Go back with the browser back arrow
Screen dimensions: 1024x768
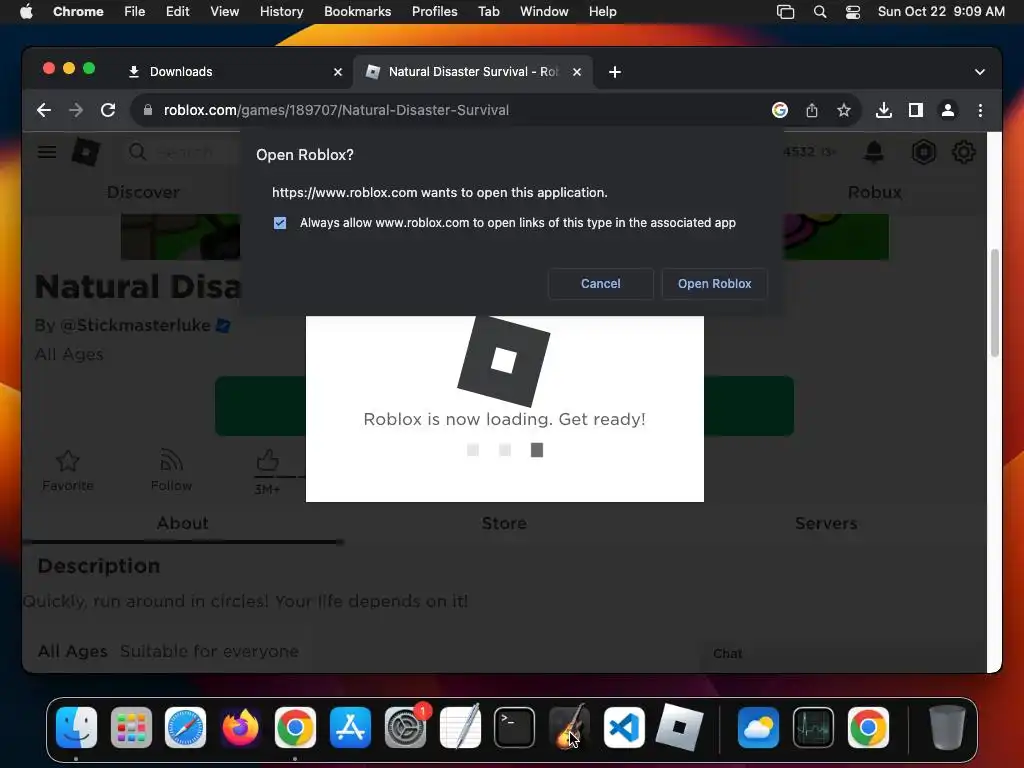click(x=44, y=110)
